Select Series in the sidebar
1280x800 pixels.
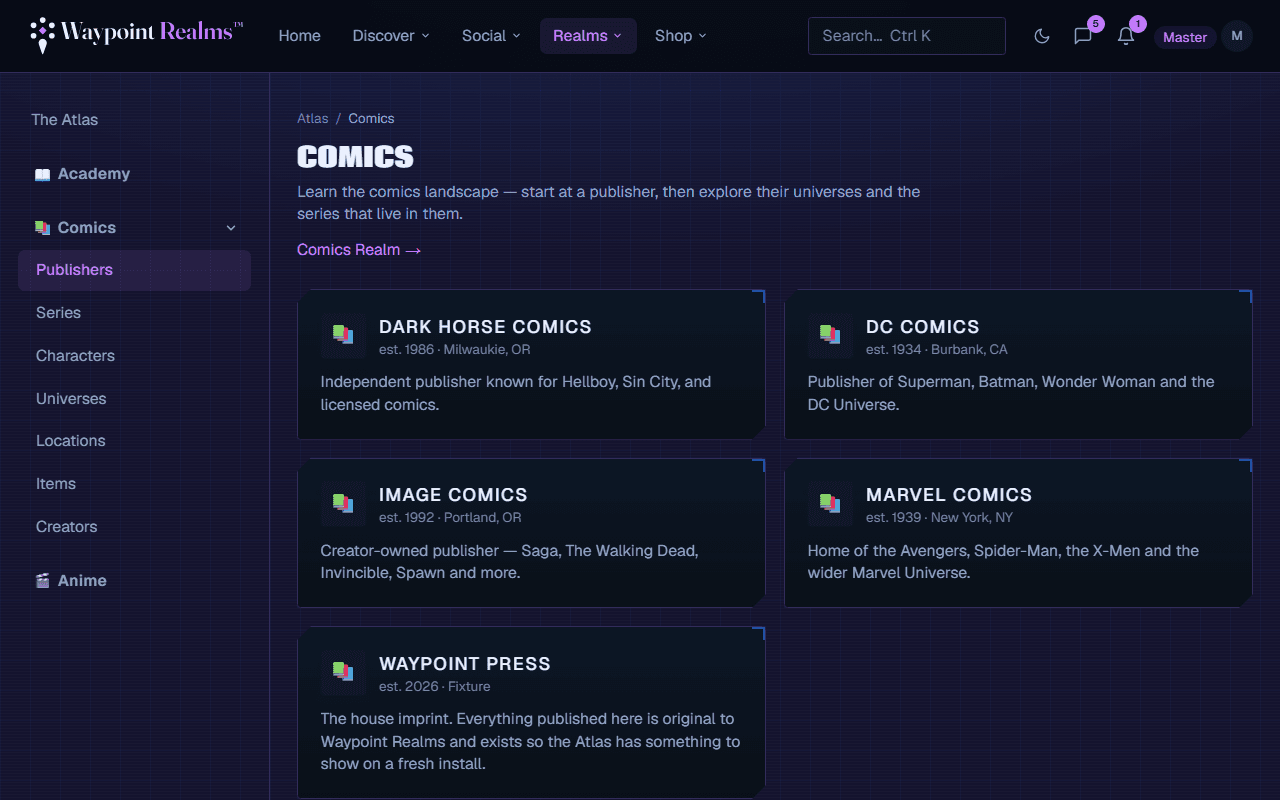[134, 313]
